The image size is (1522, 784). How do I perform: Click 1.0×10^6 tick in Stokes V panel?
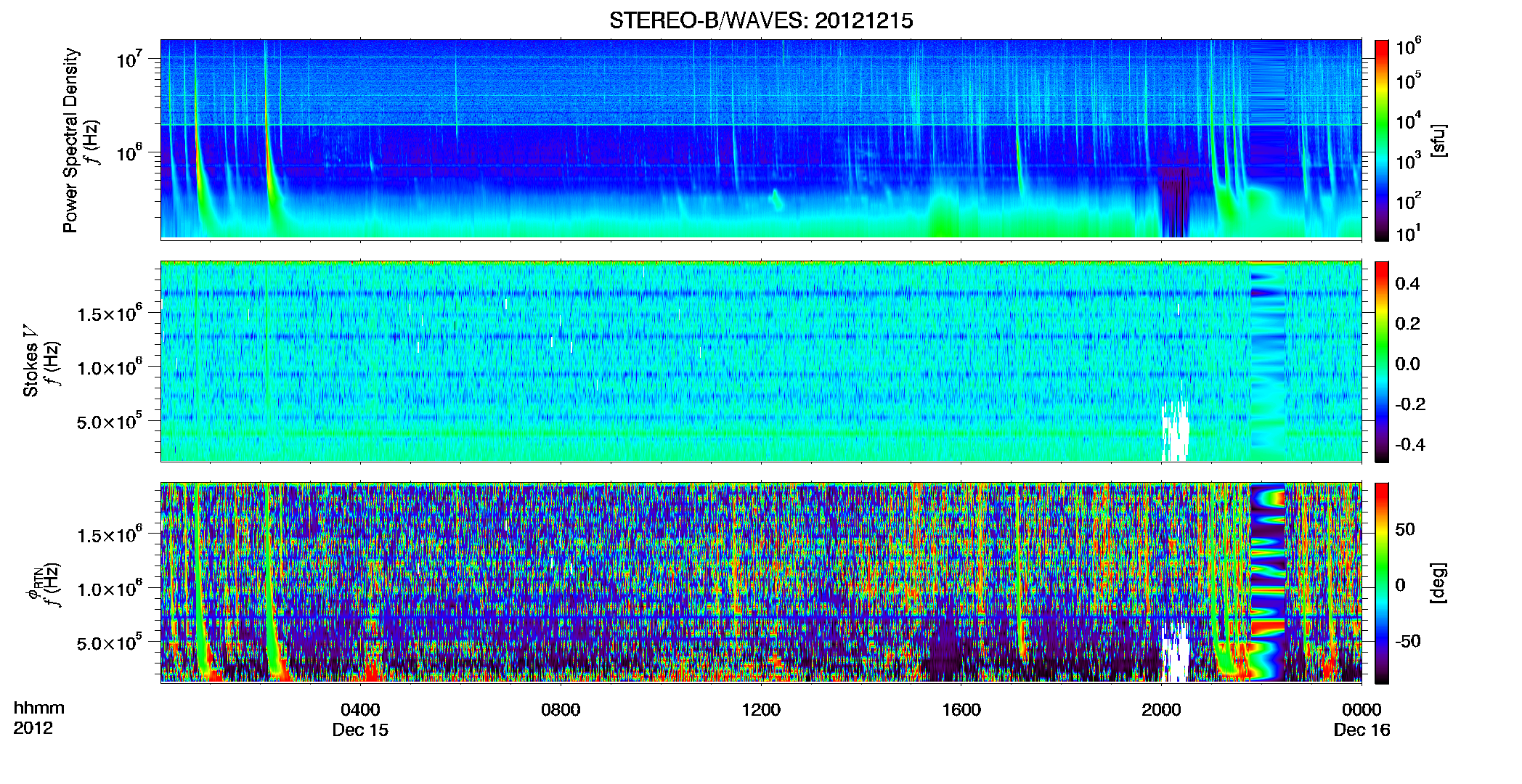(110, 367)
